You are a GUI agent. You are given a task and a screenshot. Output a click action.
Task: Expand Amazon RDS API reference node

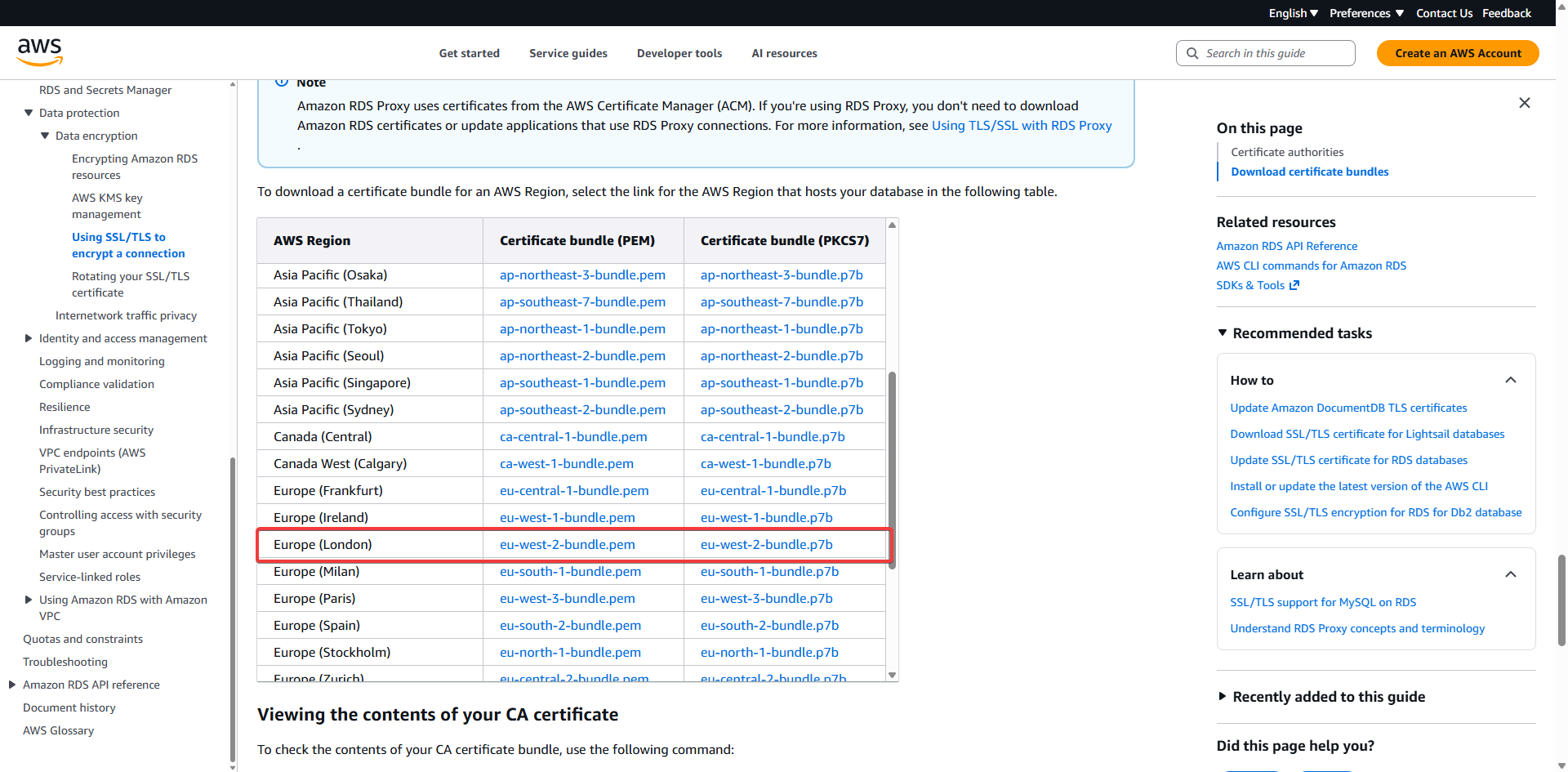(12, 685)
